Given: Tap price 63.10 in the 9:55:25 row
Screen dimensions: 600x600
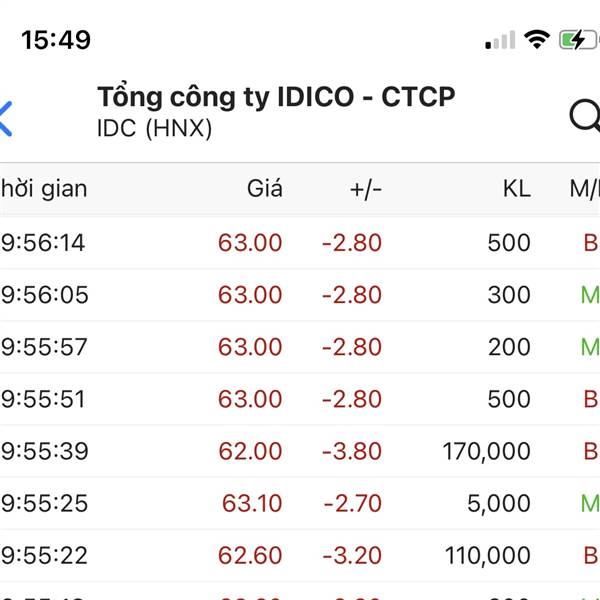Looking at the screenshot, I should 252,503.
